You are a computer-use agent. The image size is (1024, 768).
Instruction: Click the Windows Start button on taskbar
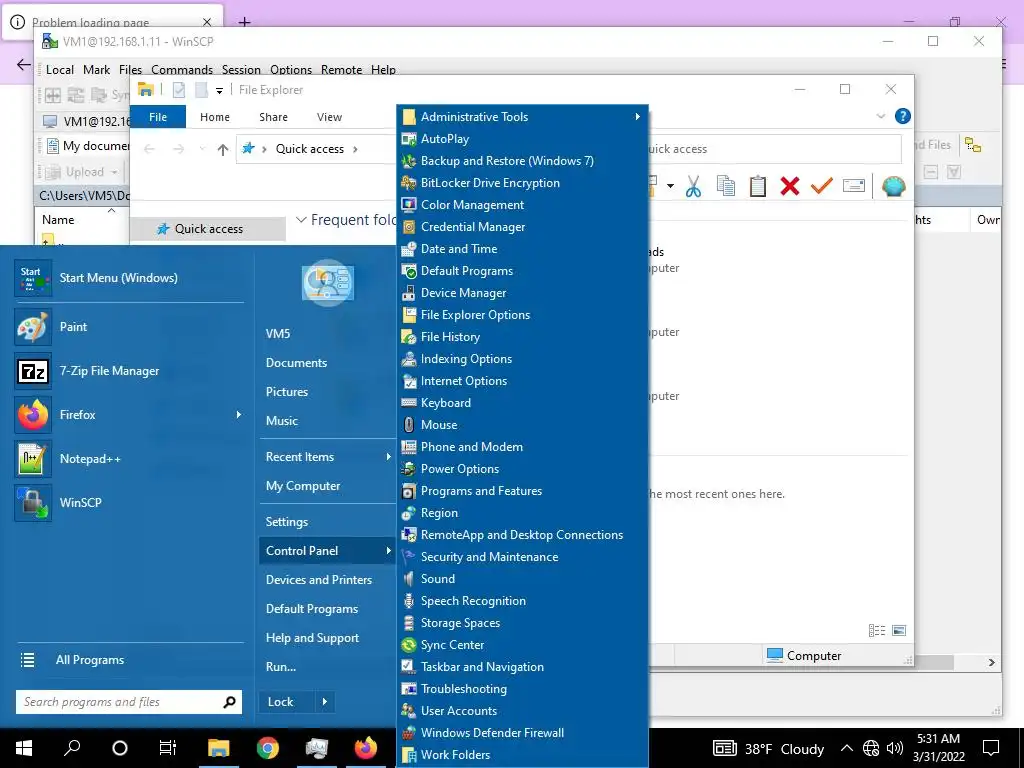tap(24, 748)
